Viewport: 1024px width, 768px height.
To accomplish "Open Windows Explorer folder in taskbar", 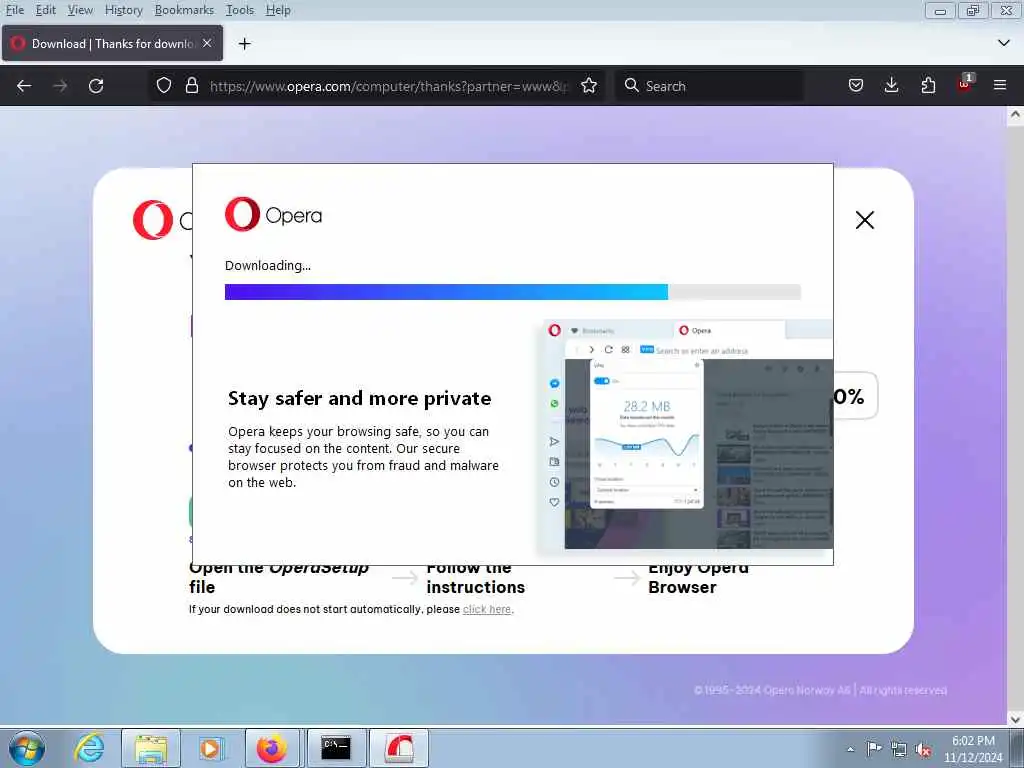I will [151, 748].
